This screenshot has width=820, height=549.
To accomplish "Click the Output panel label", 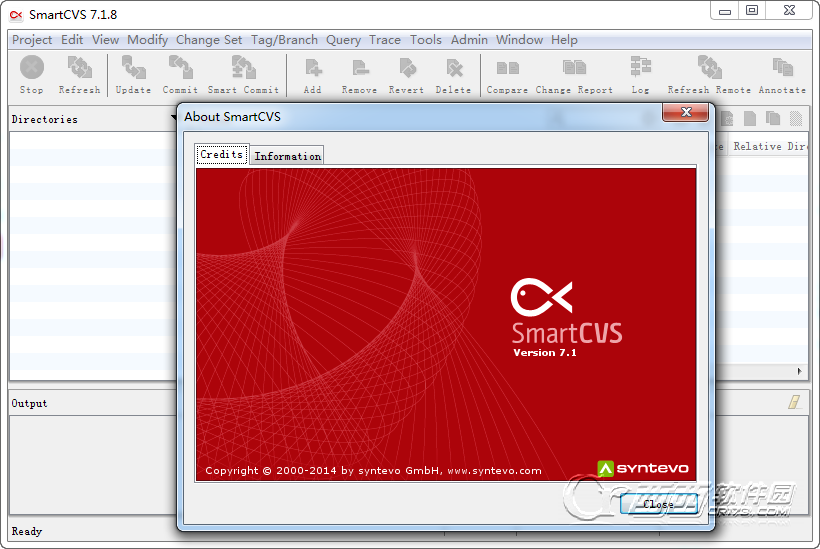I will pos(29,403).
